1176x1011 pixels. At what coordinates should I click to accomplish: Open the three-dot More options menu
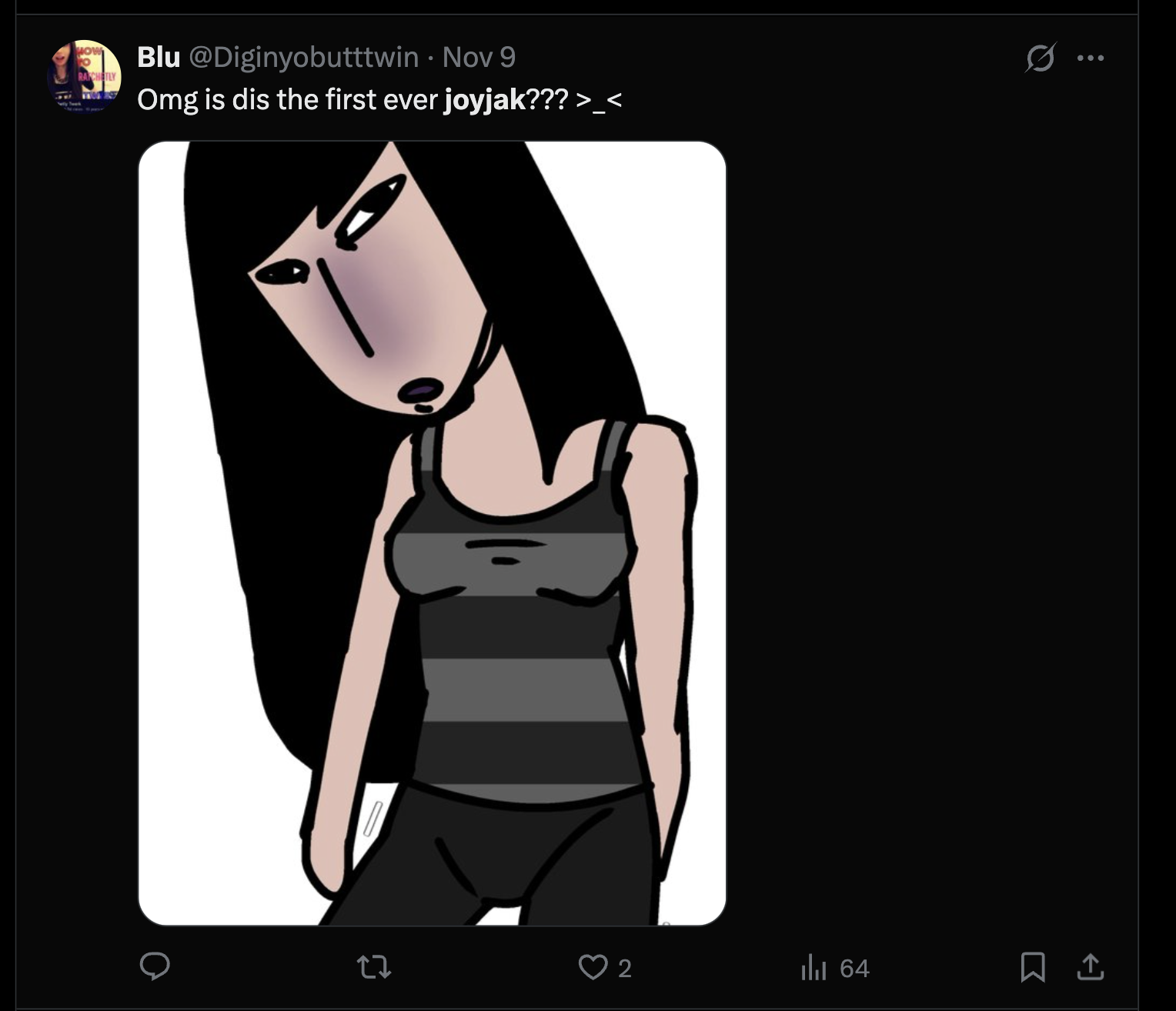[x=1091, y=58]
